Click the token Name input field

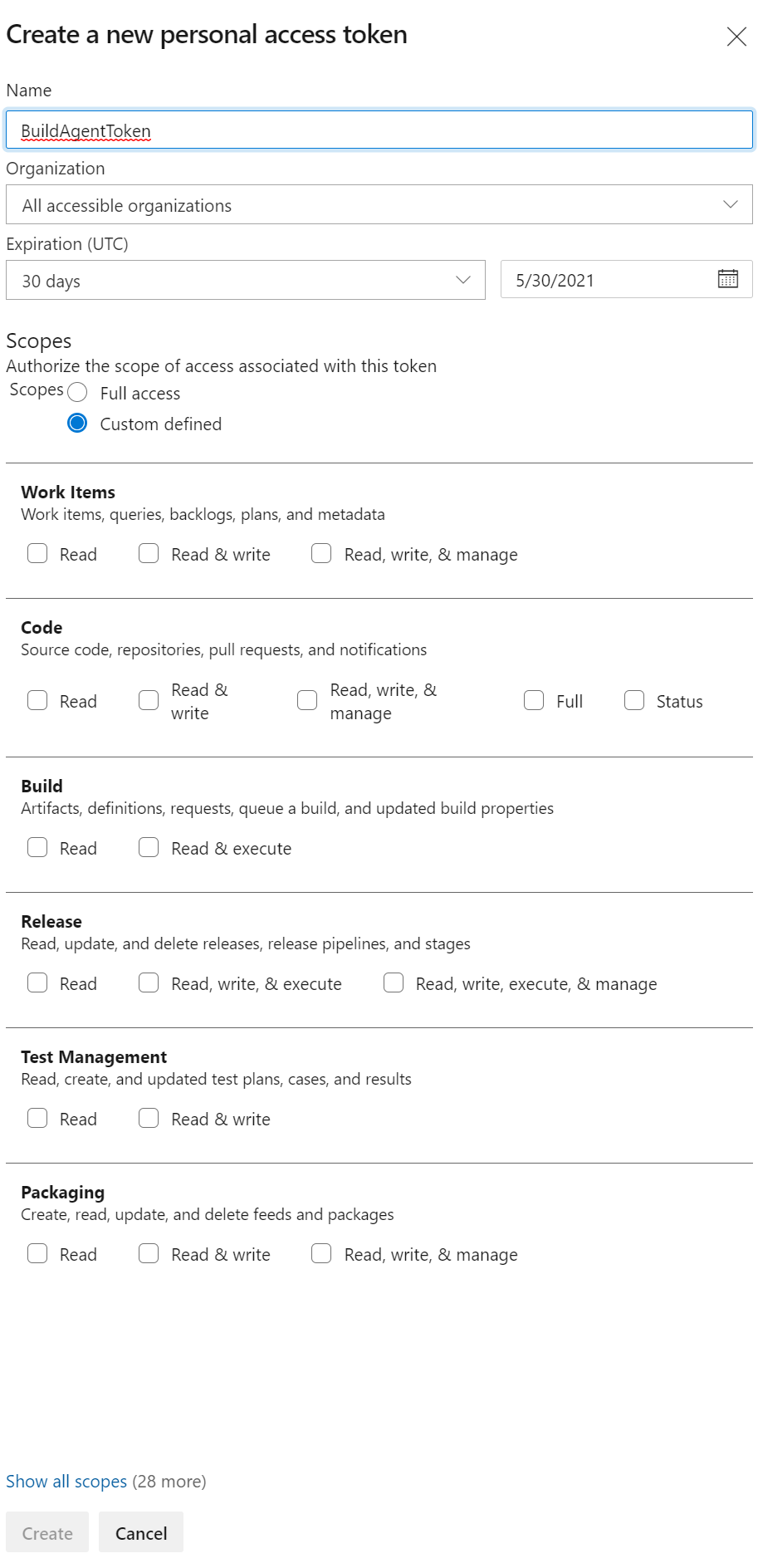(379, 130)
